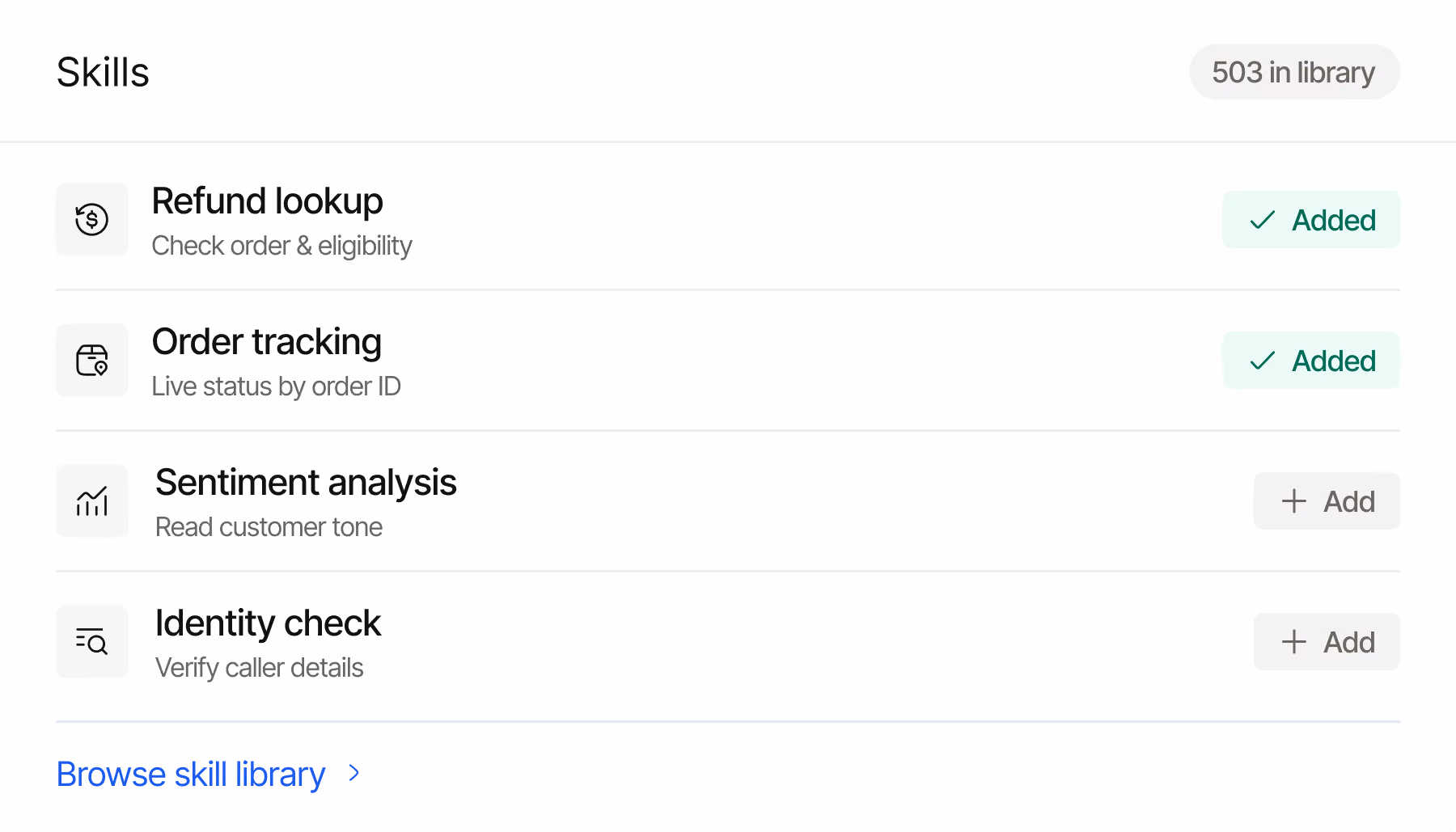Image resolution: width=1456 pixels, height=832 pixels.
Task: Click the Skills panel heading
Action: tap(103, 72)
